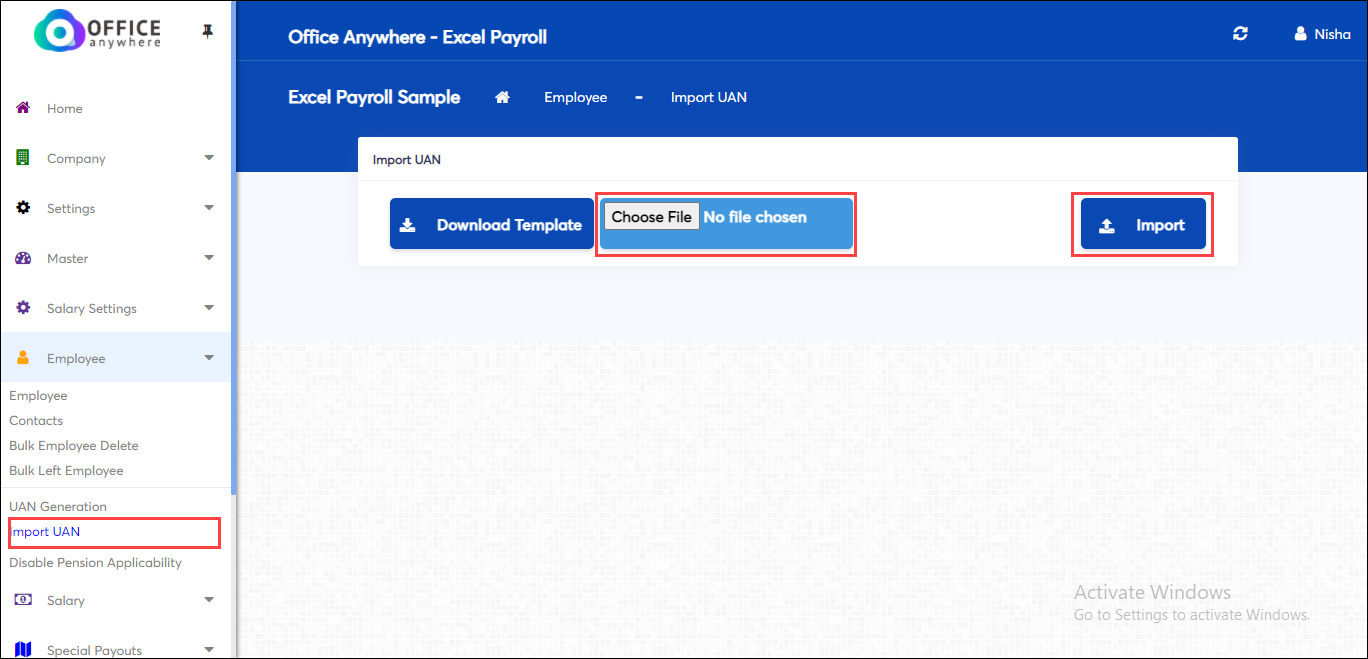Click the Nisha username

[1332, 34]
